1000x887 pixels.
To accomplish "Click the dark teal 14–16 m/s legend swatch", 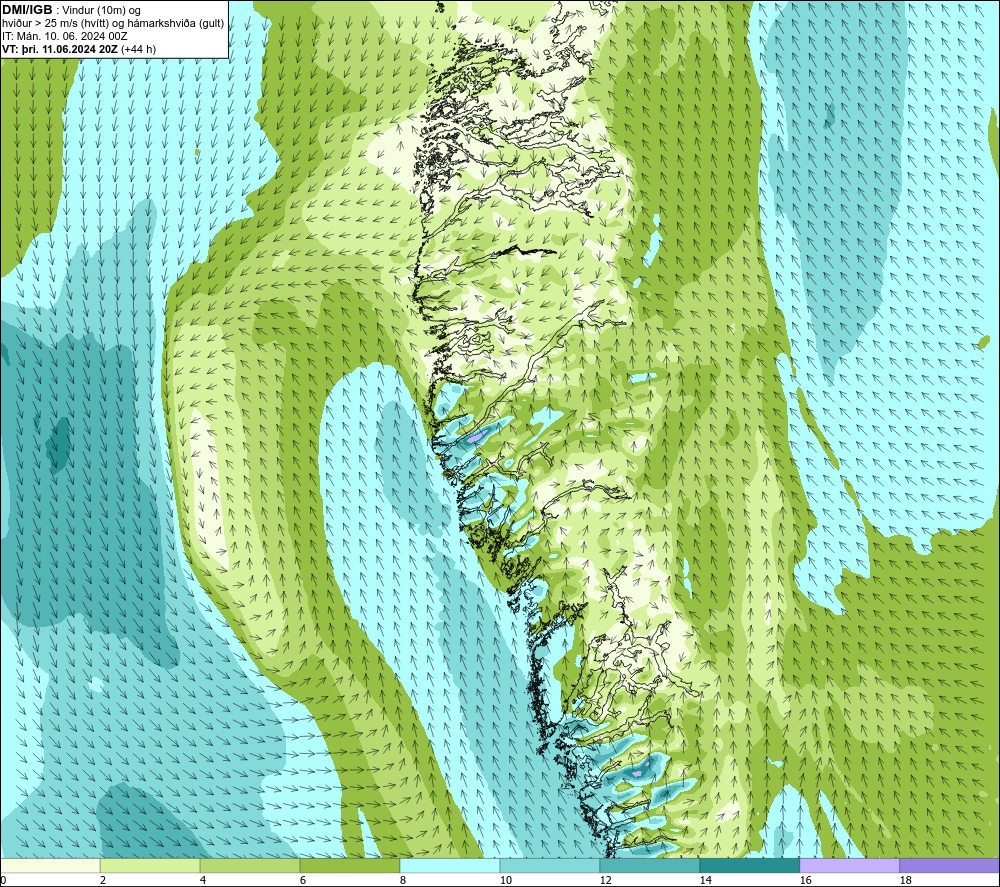I will (749, 866).
